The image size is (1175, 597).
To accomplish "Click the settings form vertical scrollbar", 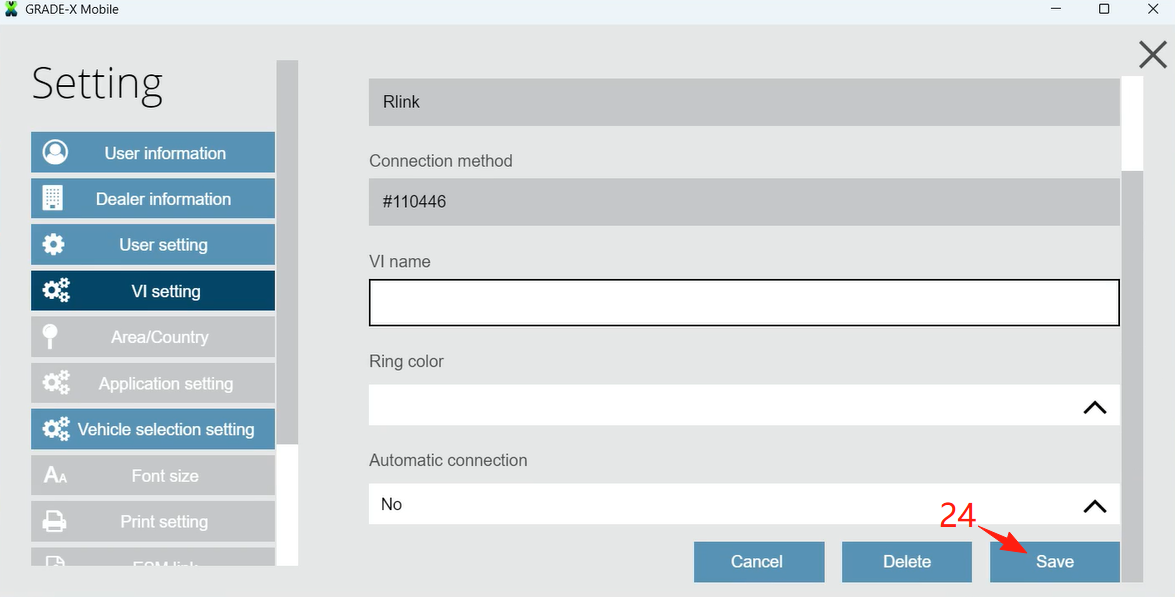I will coord(1132,370).
